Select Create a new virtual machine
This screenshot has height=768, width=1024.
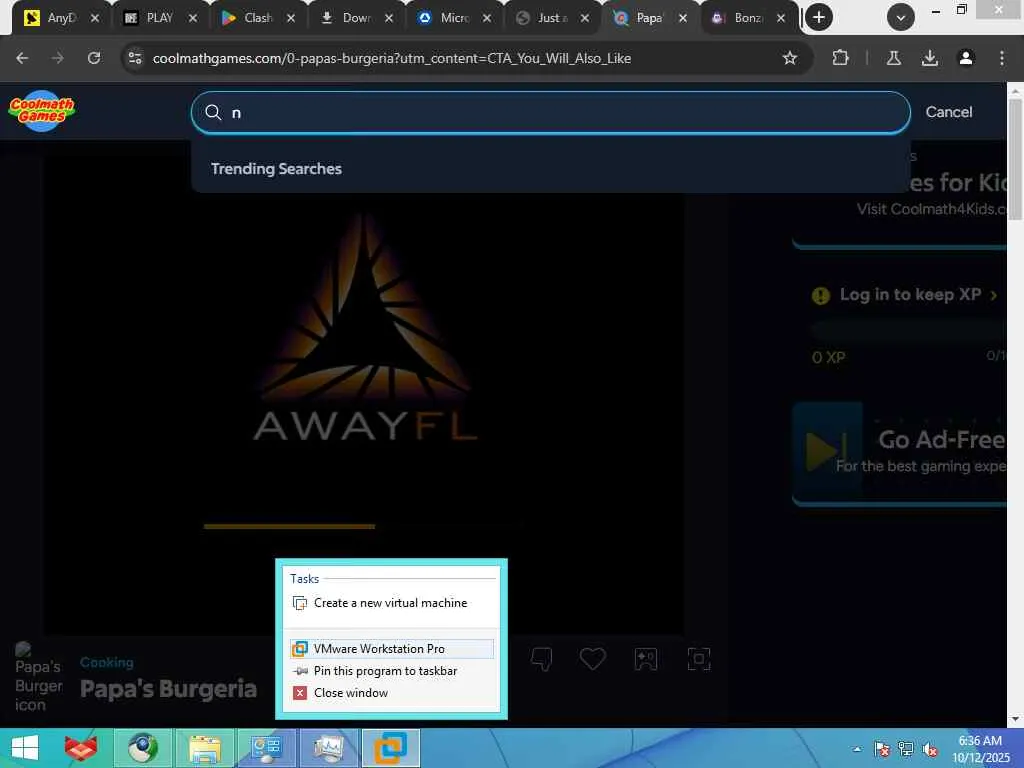coord(391,603)
